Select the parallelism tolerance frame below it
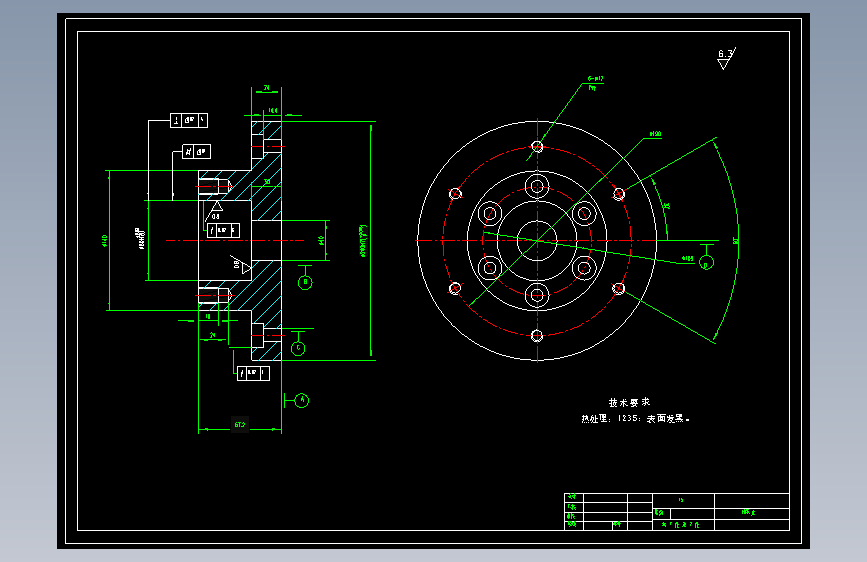The height and width of the screenshot is (562, 867). point(196,152)
